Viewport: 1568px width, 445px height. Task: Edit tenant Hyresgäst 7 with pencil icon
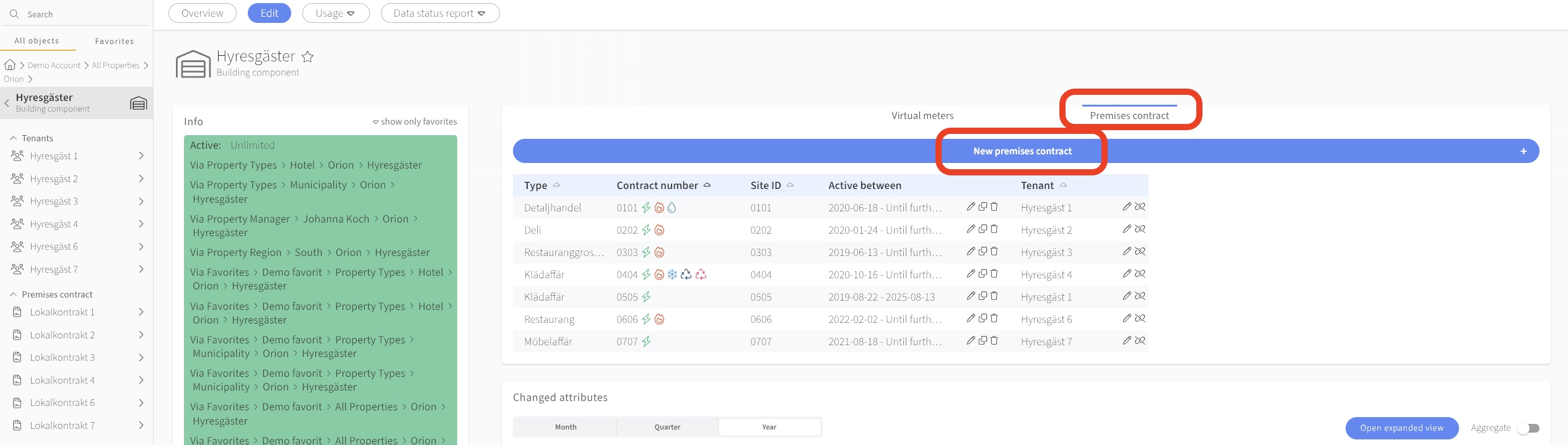[x=1127, y=341]
